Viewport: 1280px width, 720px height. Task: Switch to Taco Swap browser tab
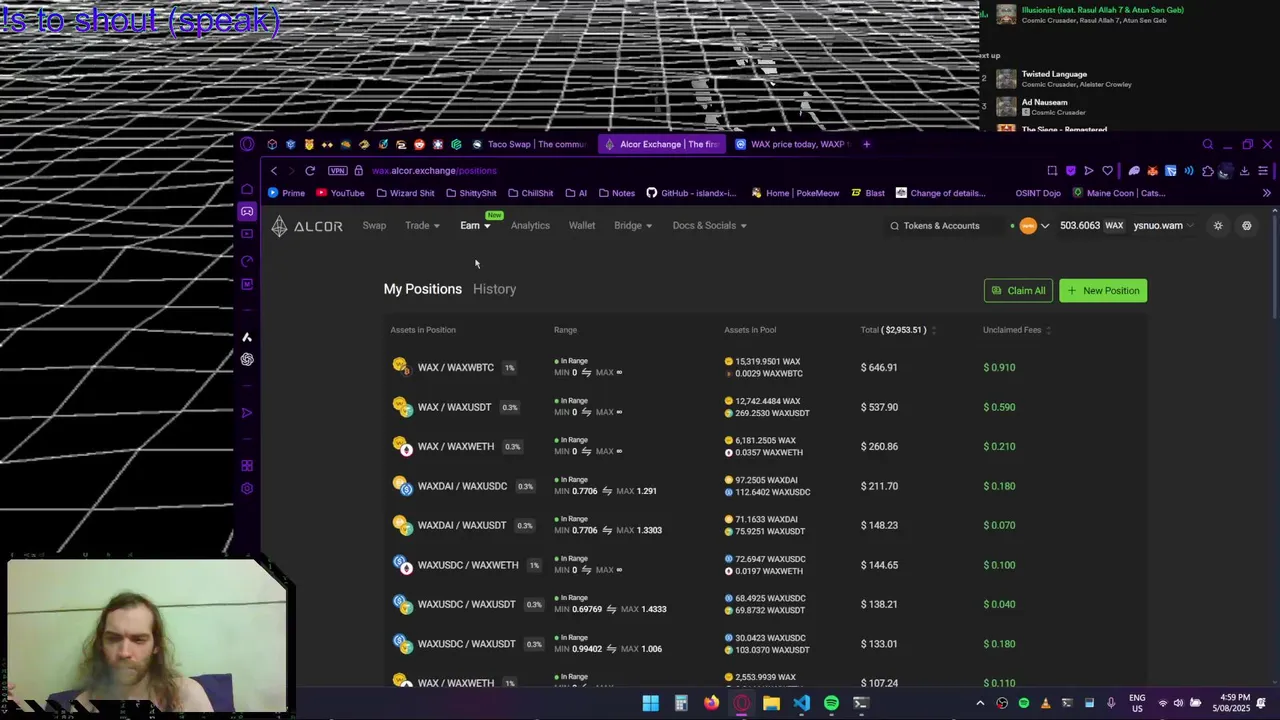tap(529, 144)
